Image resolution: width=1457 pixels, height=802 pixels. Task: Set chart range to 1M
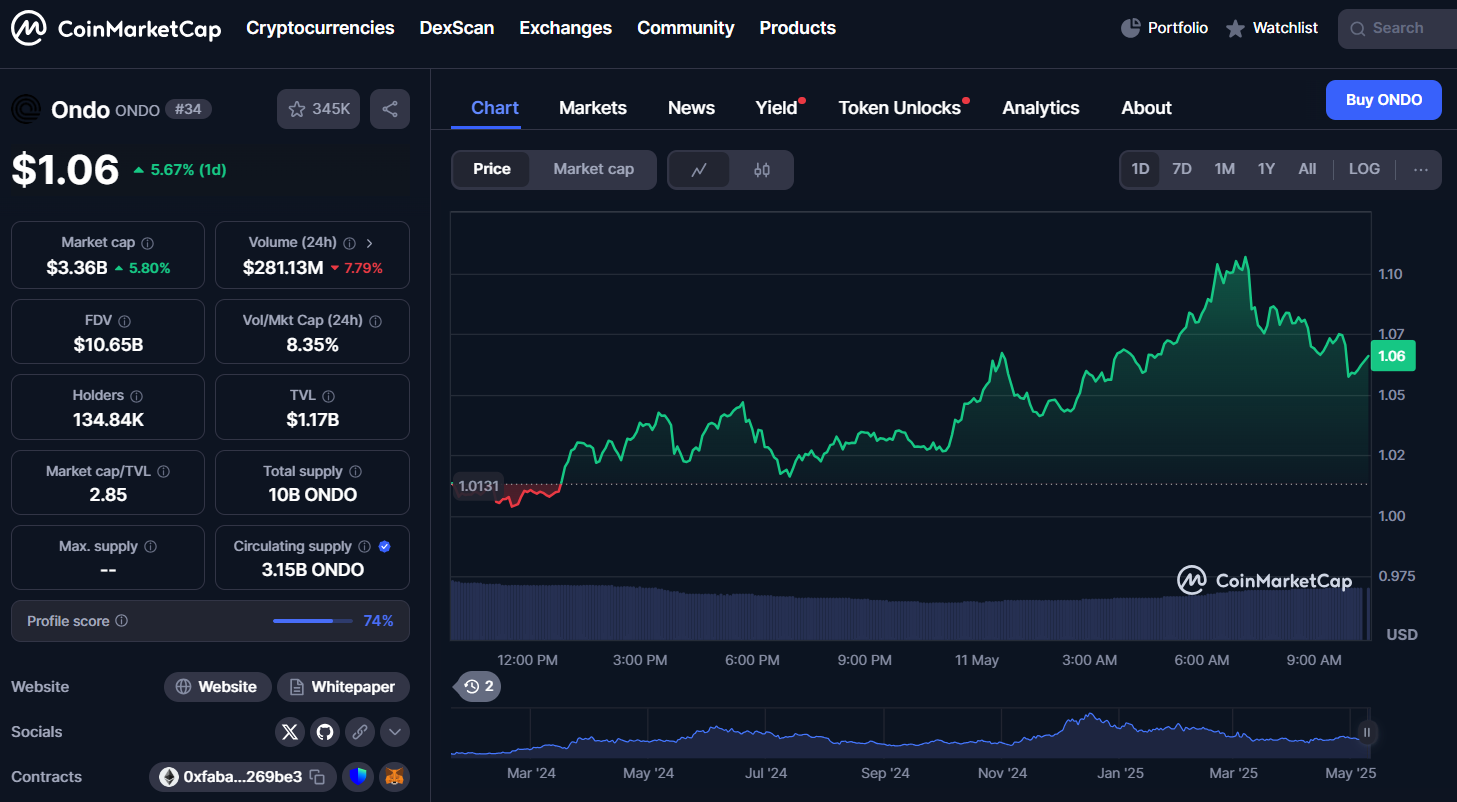pyautogui.click(x=1225, y=169)
